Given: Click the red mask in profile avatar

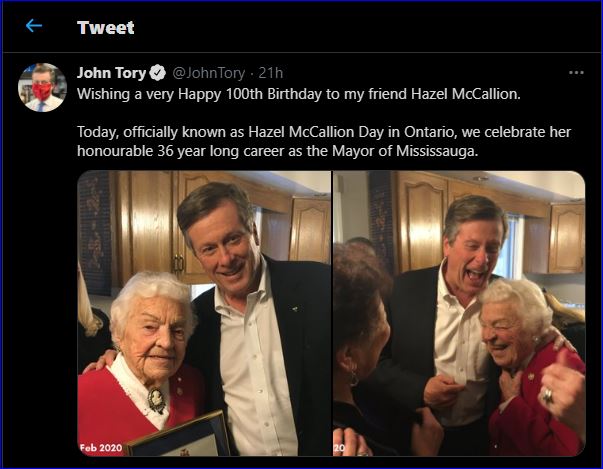Looking at the screenshot, I should pyautogui.click(x=42, y=92).
